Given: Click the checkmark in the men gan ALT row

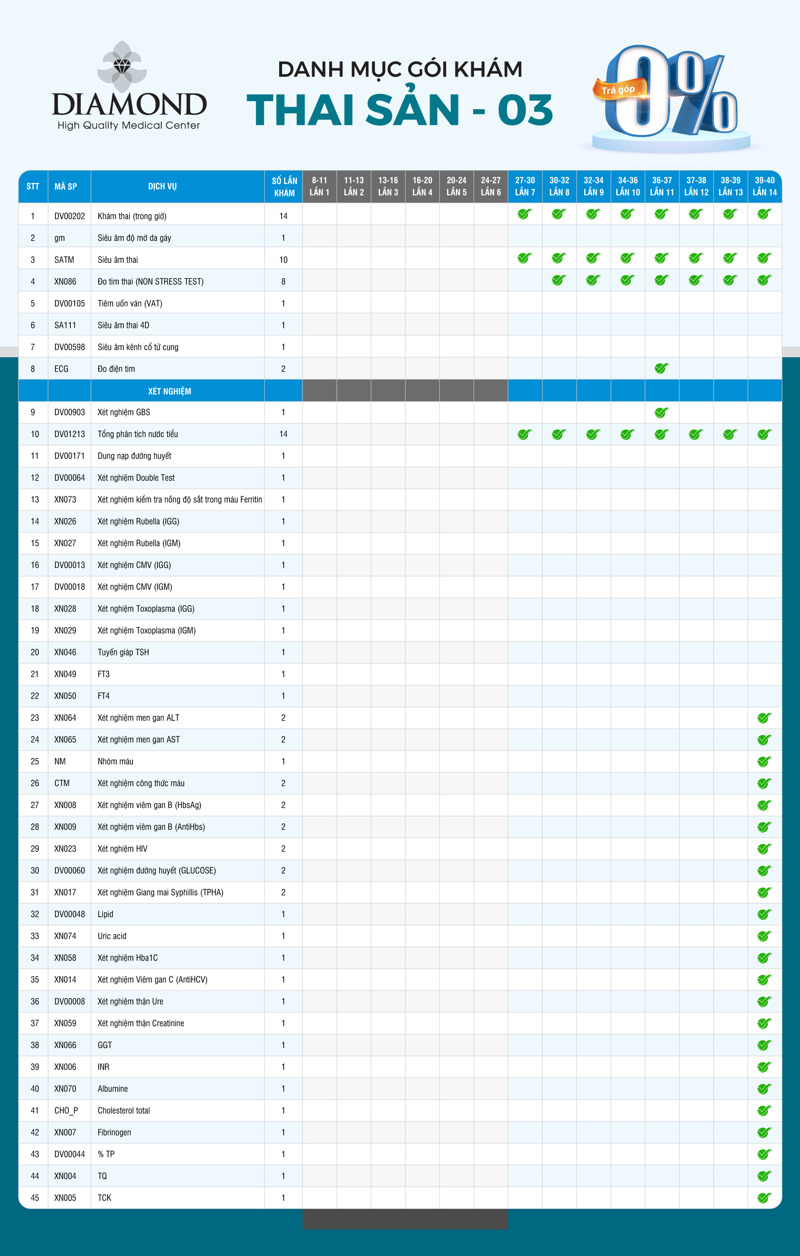Looking at the screenshot, I should point(764,718).
